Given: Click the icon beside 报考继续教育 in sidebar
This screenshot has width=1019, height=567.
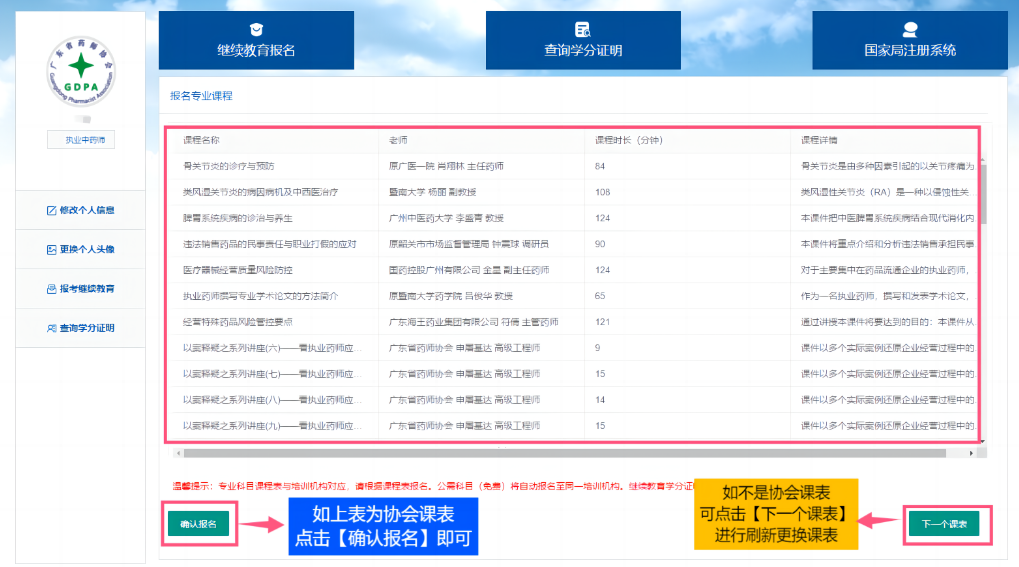Looking at the screenshot, I should pyautogui.click(x=52, y=288).
